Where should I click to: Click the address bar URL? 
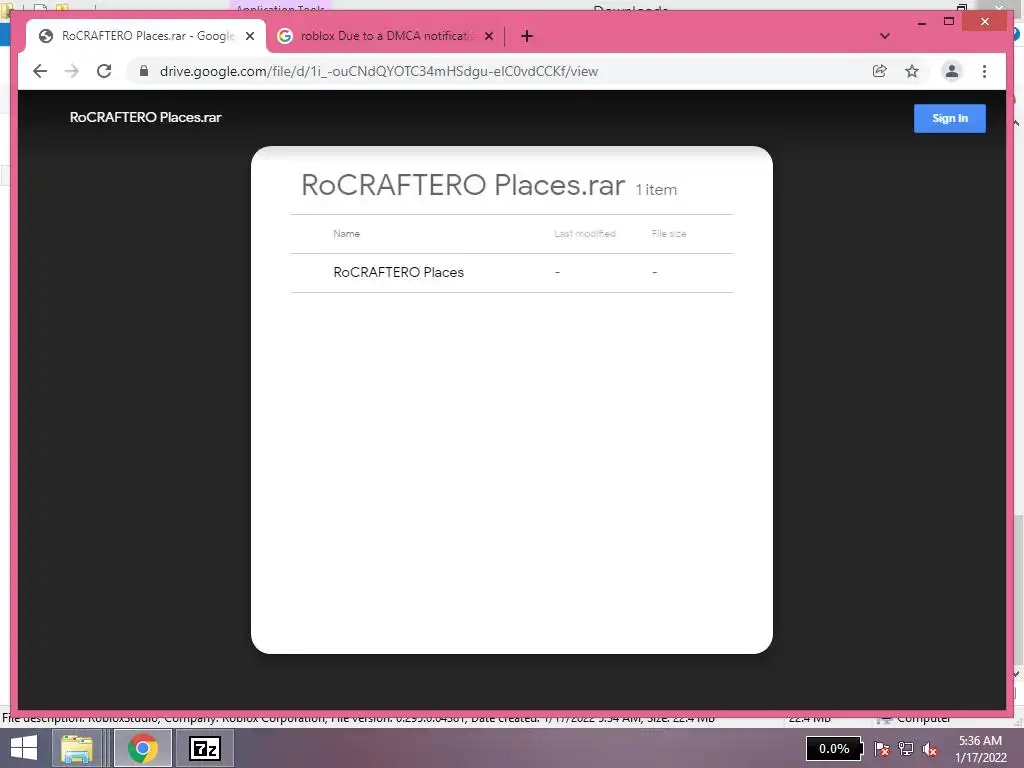(x=379, y=71)
